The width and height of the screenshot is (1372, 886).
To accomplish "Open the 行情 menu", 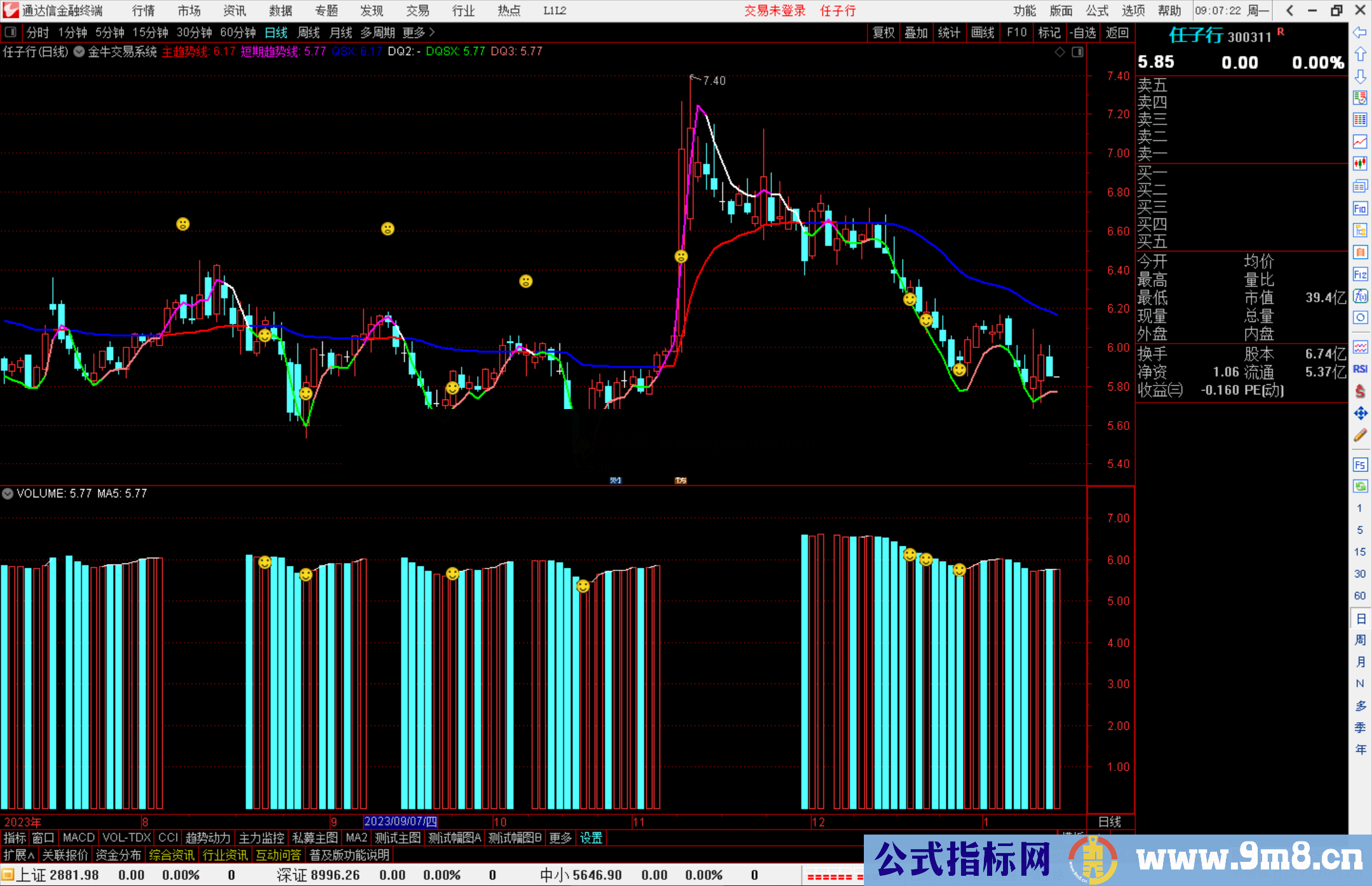I will pyautogui.click(x=143, y=11).
